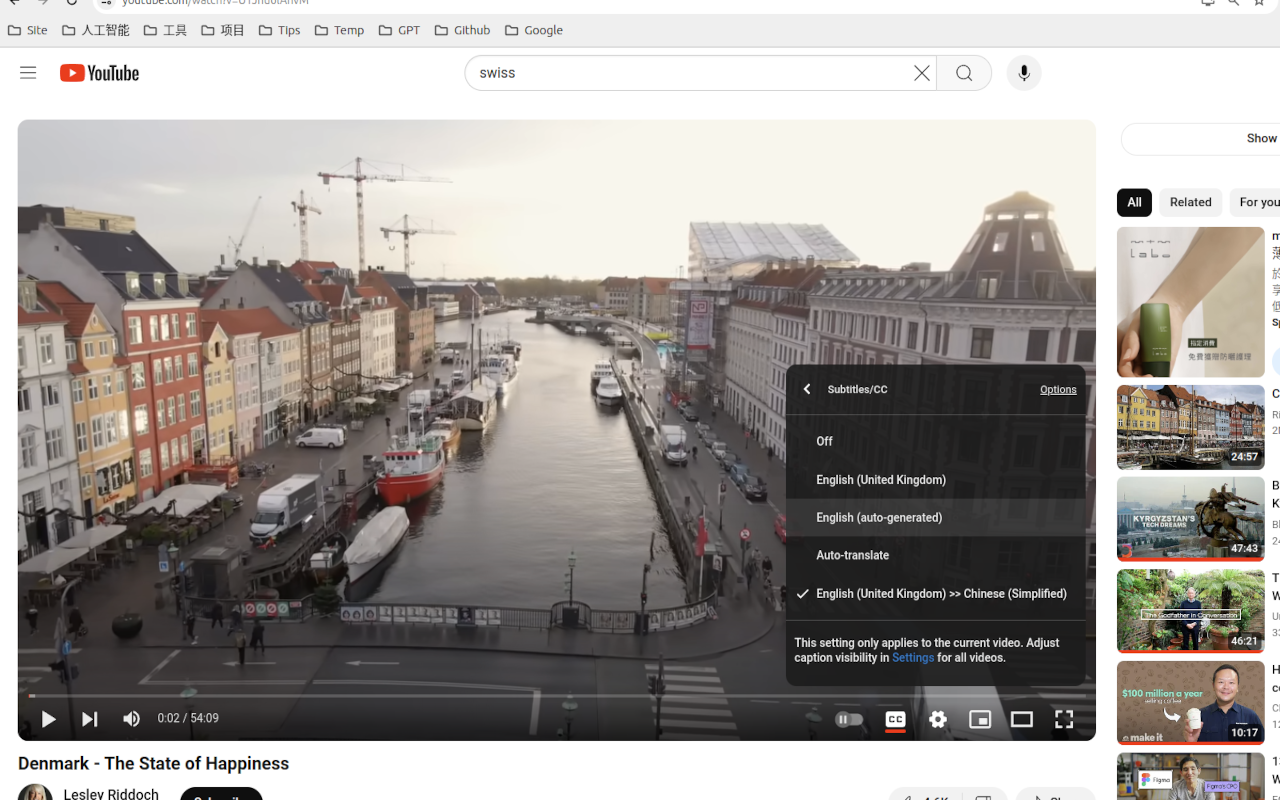Play the video

click(x=48, y=719)
